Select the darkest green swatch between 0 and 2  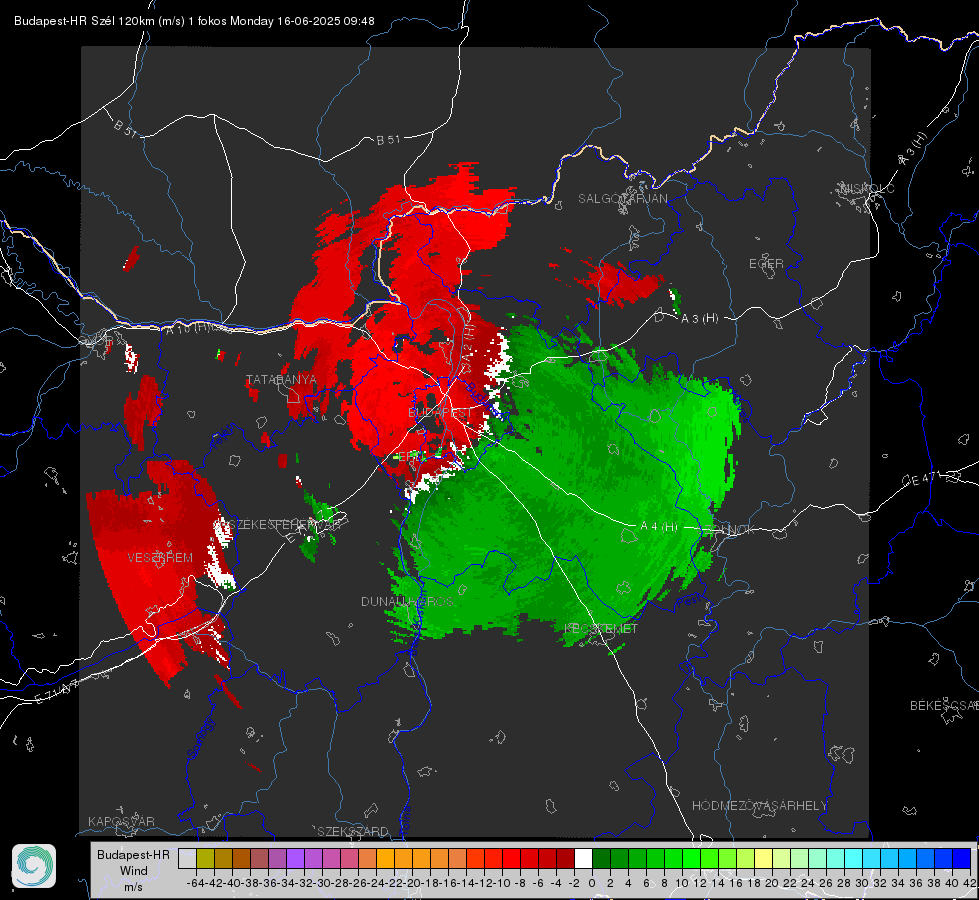pyautogui.click(x=601, y=858)
